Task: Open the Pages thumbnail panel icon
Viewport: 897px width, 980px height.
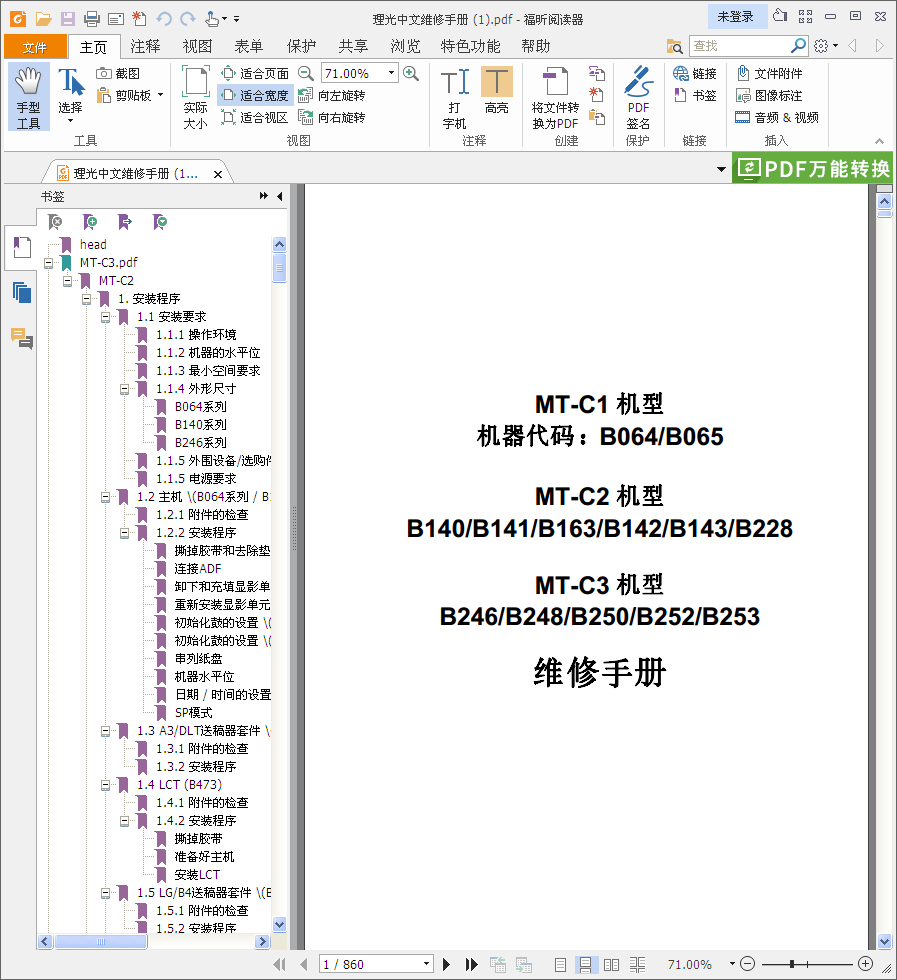Action: [x=21, y=292]
